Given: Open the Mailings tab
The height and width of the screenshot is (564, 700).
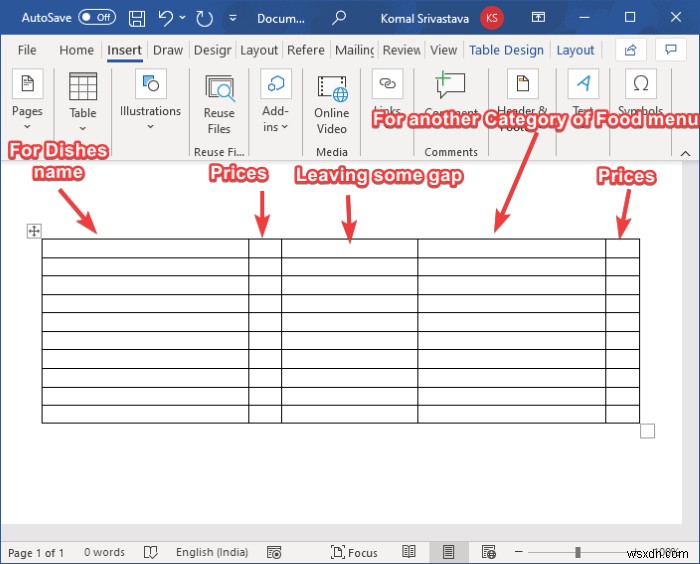Looking at the screenshot, I should [x=354, y=50].
